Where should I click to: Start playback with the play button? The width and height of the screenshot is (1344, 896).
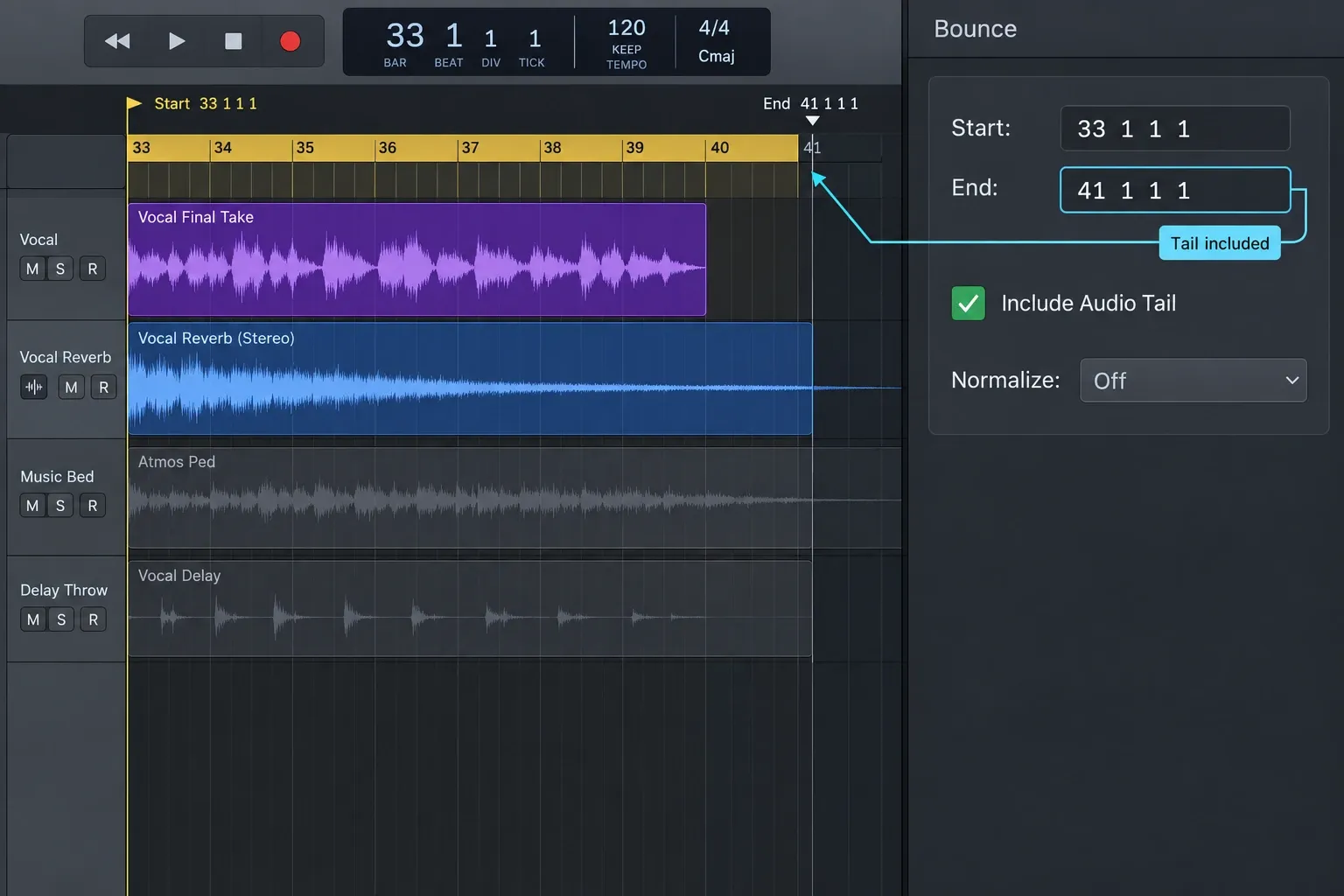176,41
